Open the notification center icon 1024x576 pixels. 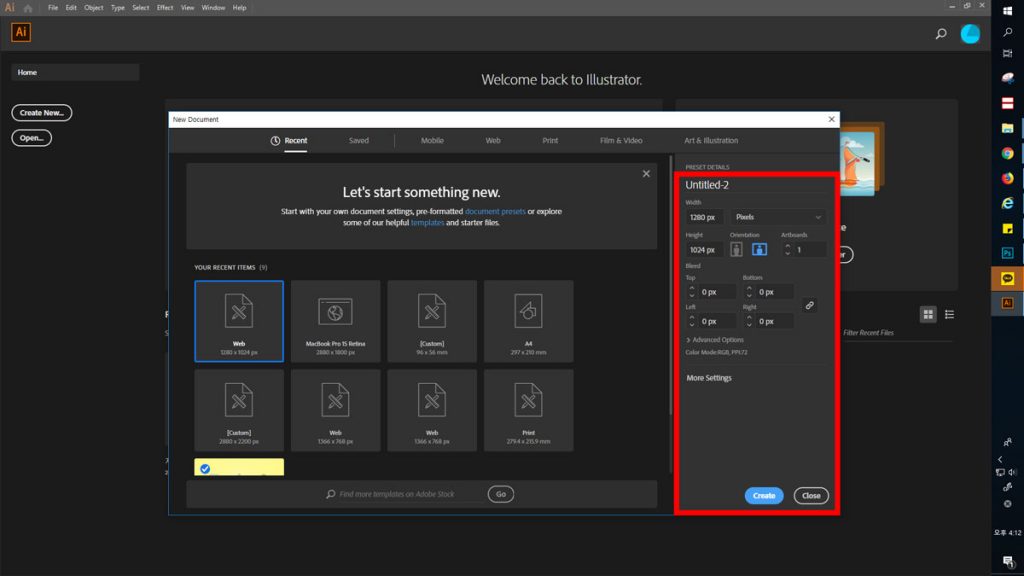(1008, 562)
